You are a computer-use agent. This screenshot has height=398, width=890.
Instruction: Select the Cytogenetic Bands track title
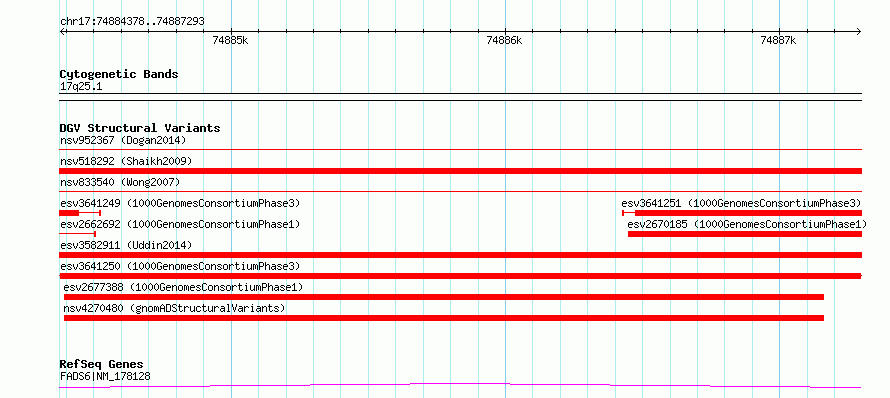[x=119, y=74]
